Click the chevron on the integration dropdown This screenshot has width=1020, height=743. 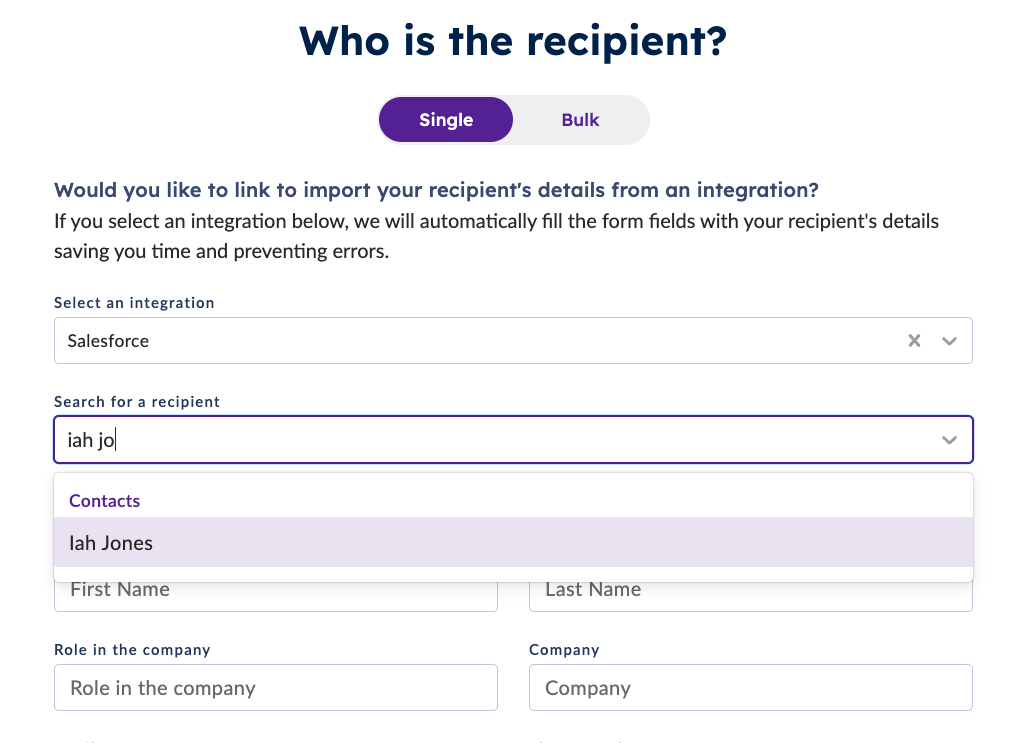[x=948, y=340]
